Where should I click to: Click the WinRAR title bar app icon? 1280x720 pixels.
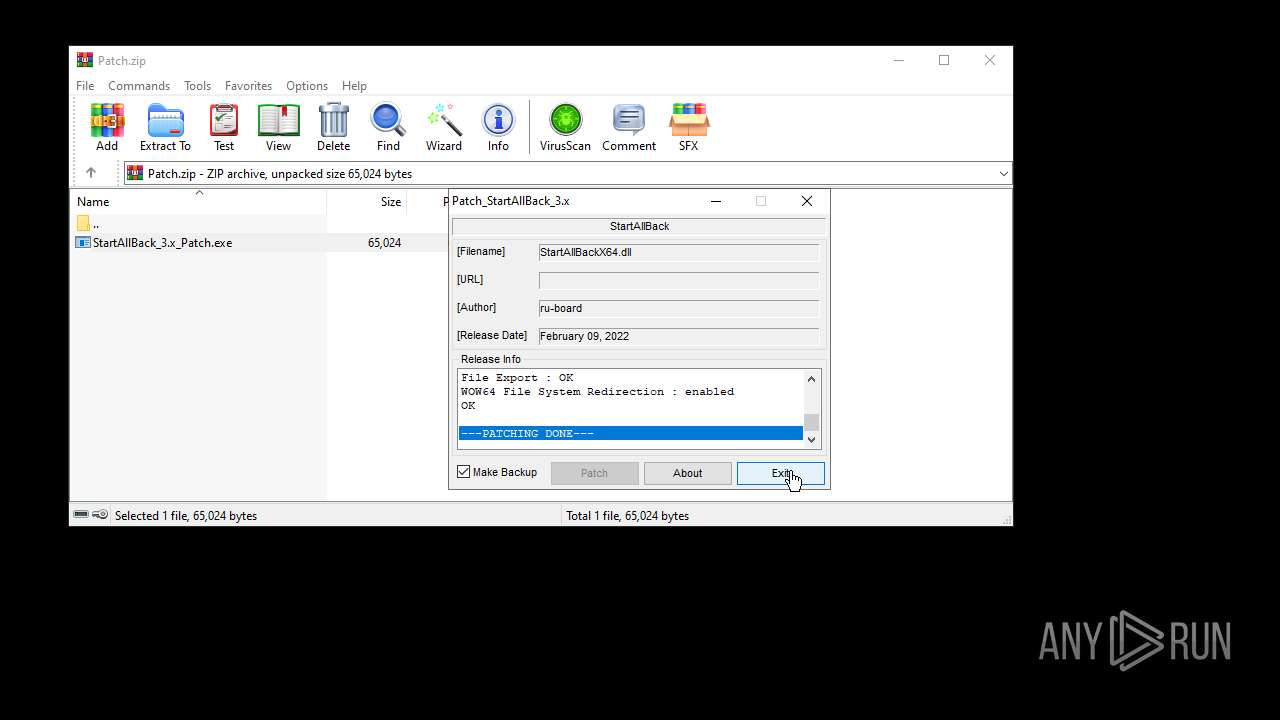click(x=85, y=60)
